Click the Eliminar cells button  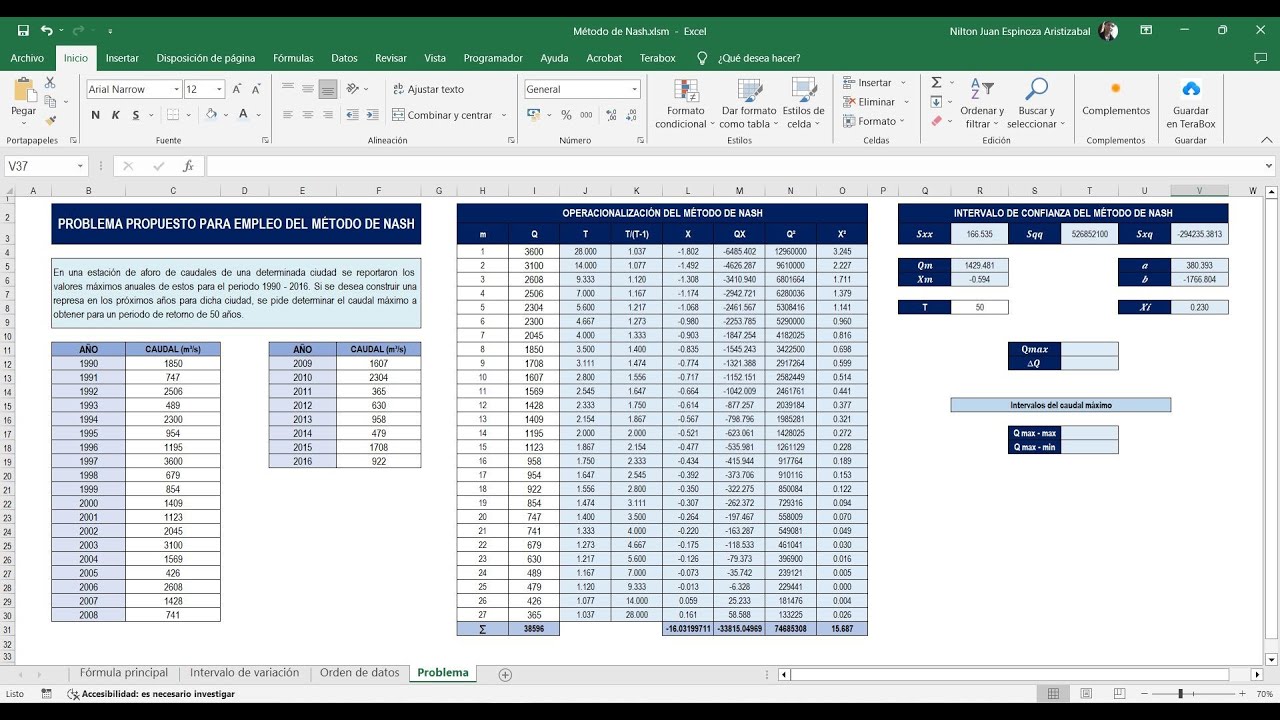click(868, 102)
